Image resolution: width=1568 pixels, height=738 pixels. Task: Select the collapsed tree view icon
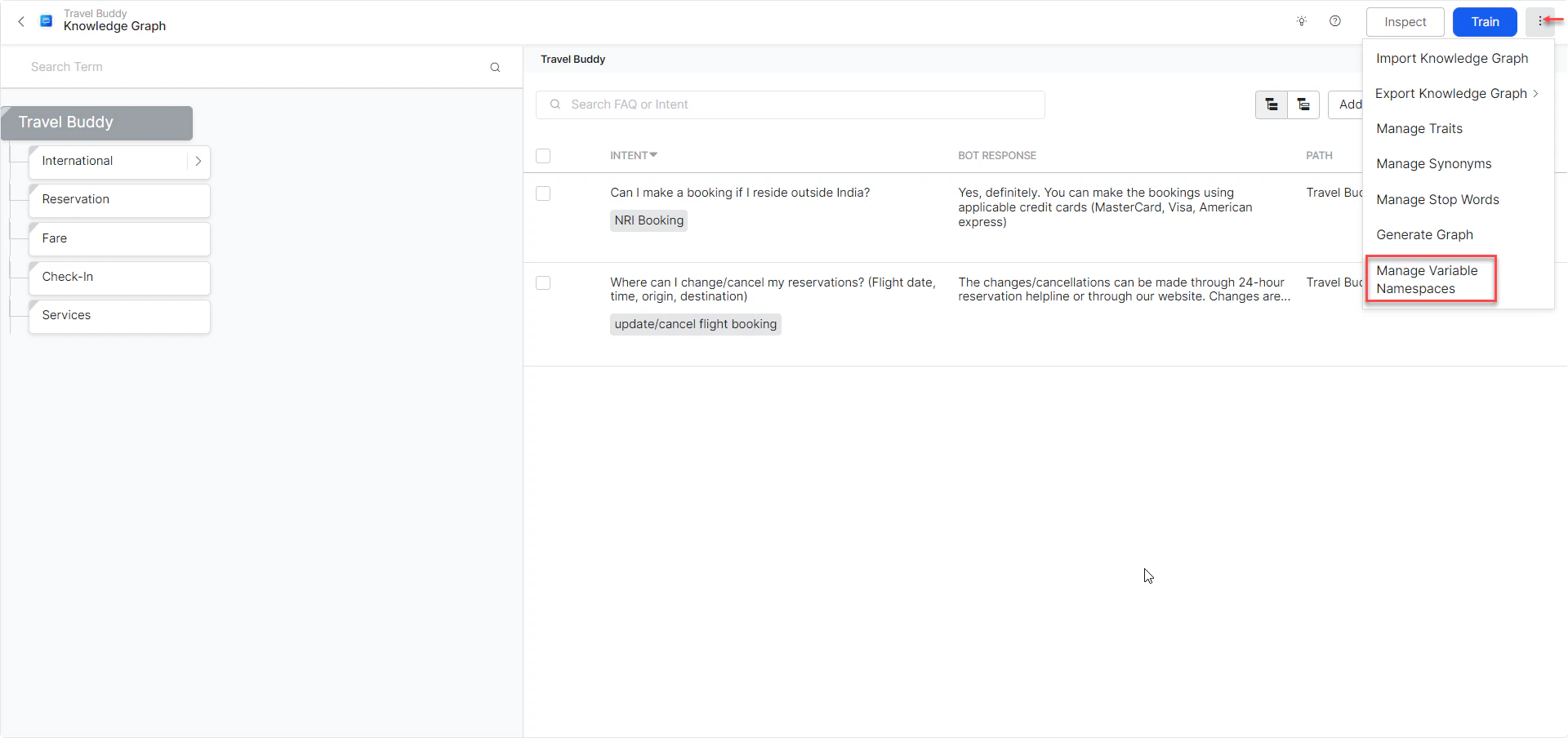pyautogui.click(x=1304, y=104)
